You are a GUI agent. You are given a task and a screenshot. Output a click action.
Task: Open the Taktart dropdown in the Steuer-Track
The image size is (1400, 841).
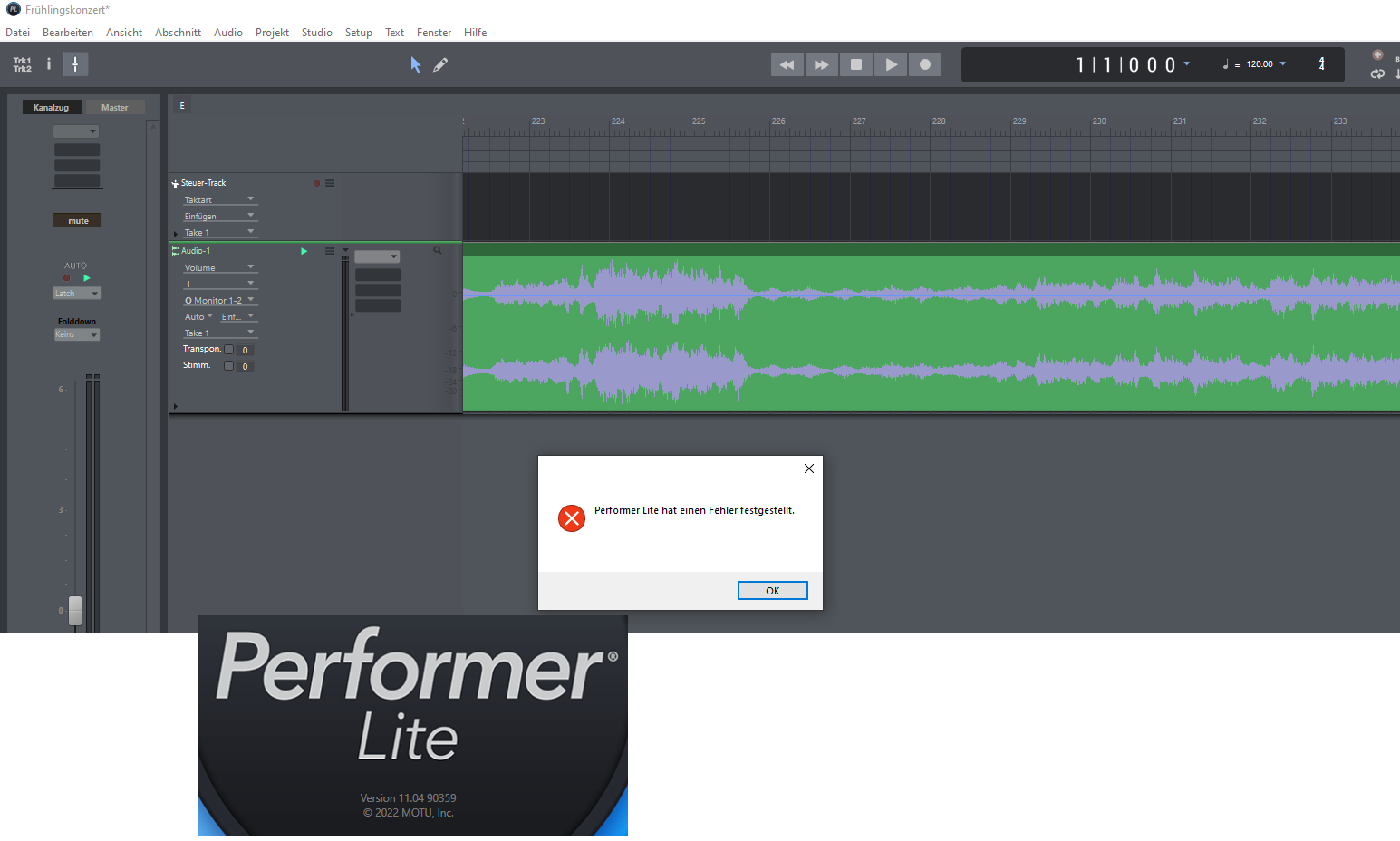(220, 200)
